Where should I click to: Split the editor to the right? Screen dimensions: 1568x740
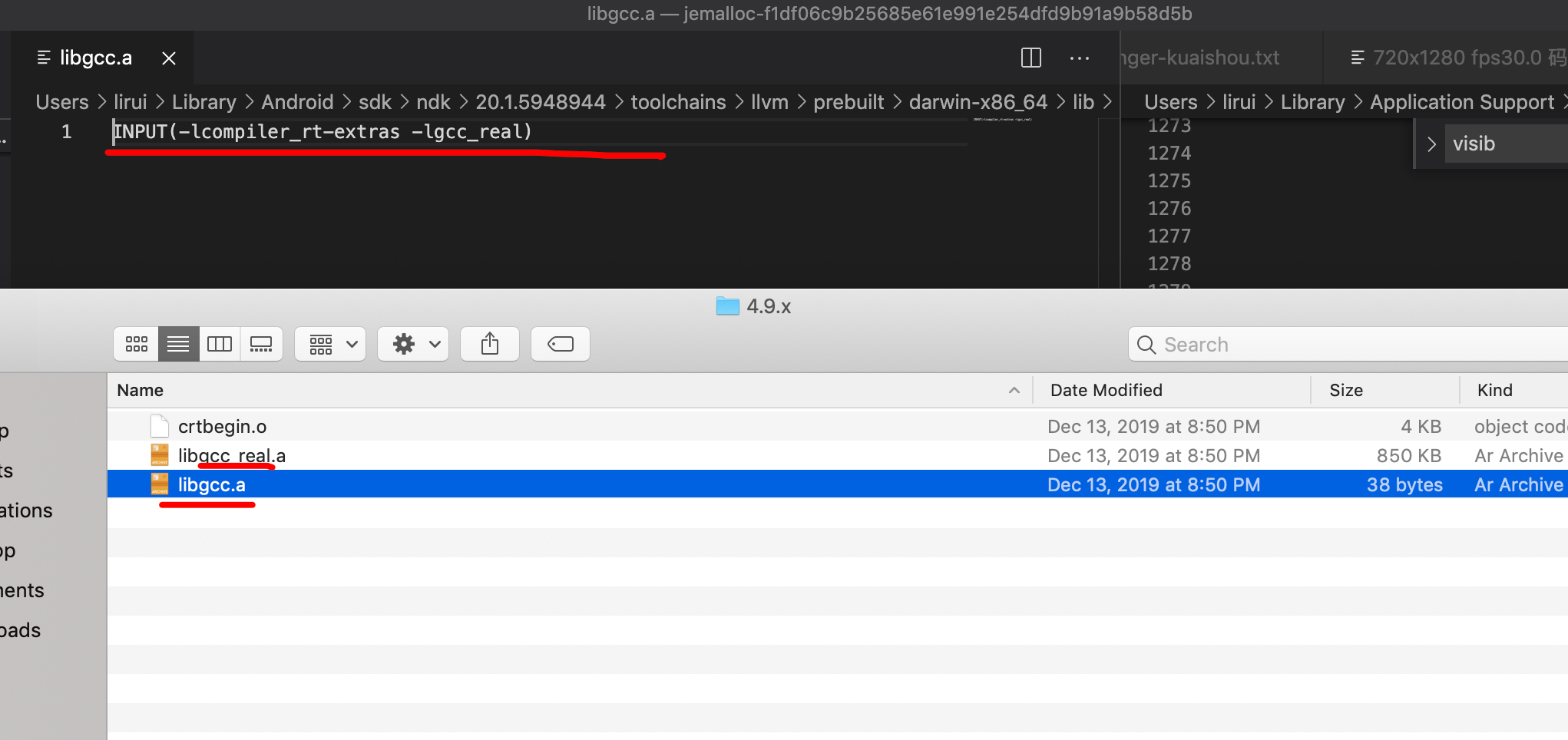click(1031, 58)
